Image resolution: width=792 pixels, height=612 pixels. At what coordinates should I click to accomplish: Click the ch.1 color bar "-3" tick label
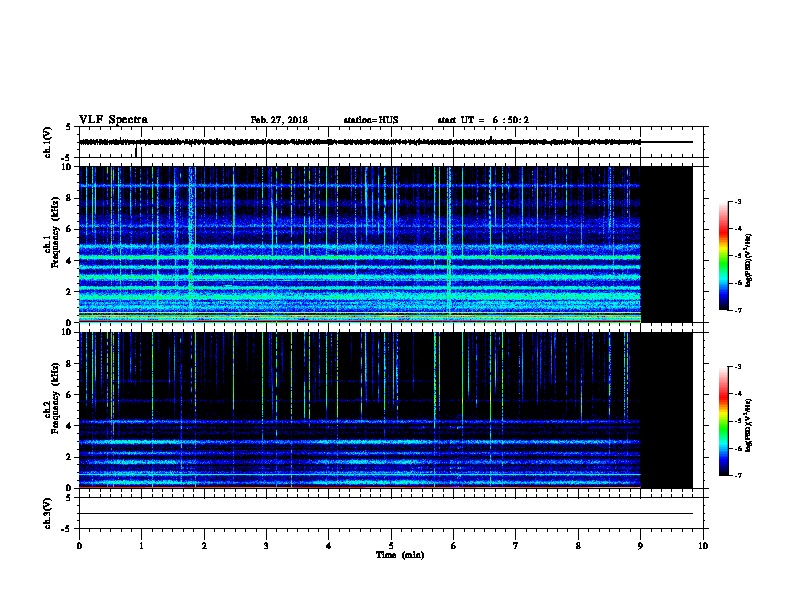pyautogui.click(x=737, y=201)
